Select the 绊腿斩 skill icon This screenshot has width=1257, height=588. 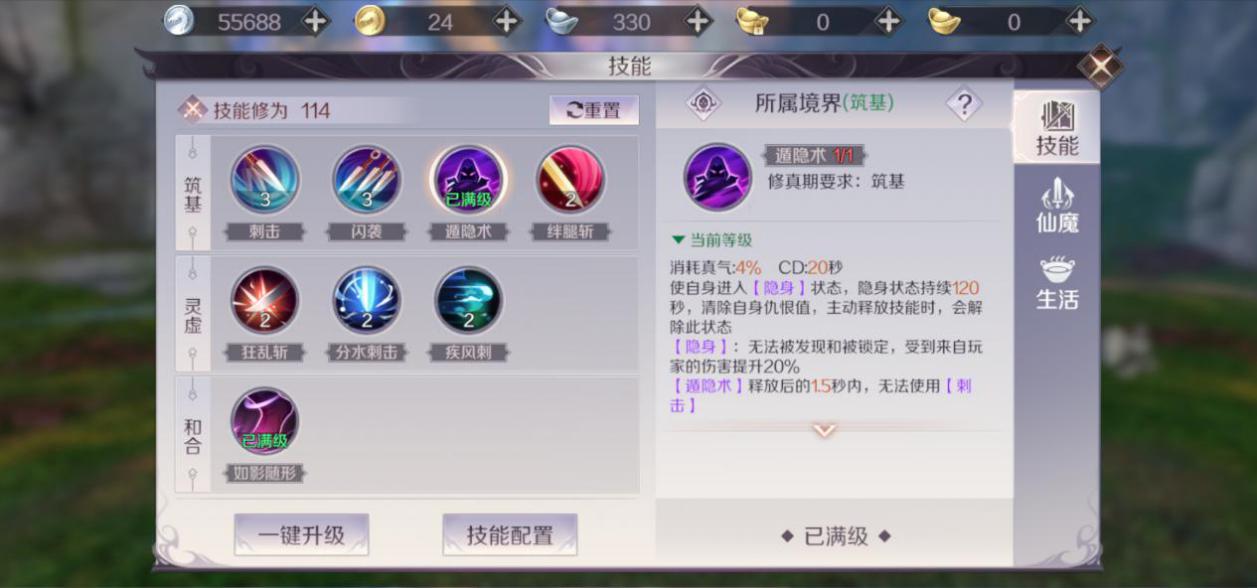coord(570,180)
